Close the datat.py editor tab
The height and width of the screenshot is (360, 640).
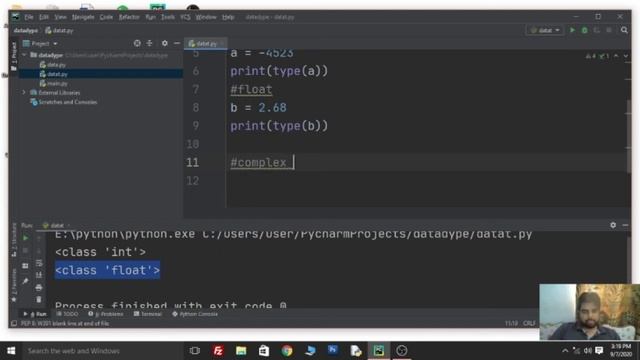tap(222, 44)
